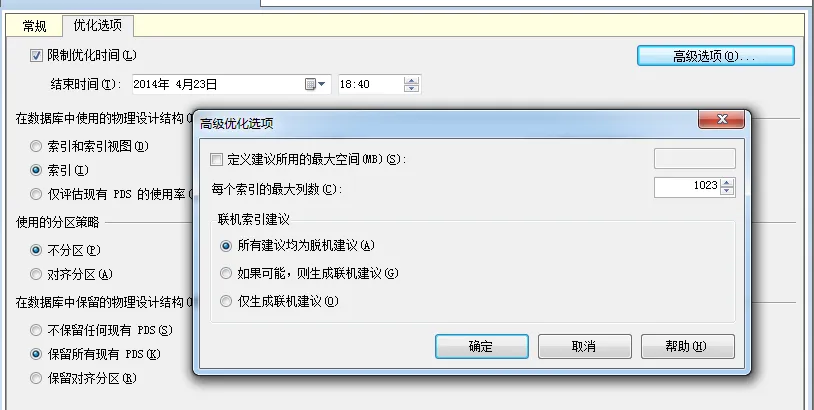Increase max columns per index spinner
The width and height of the screenshot is (814, 410).
(727, 183)
